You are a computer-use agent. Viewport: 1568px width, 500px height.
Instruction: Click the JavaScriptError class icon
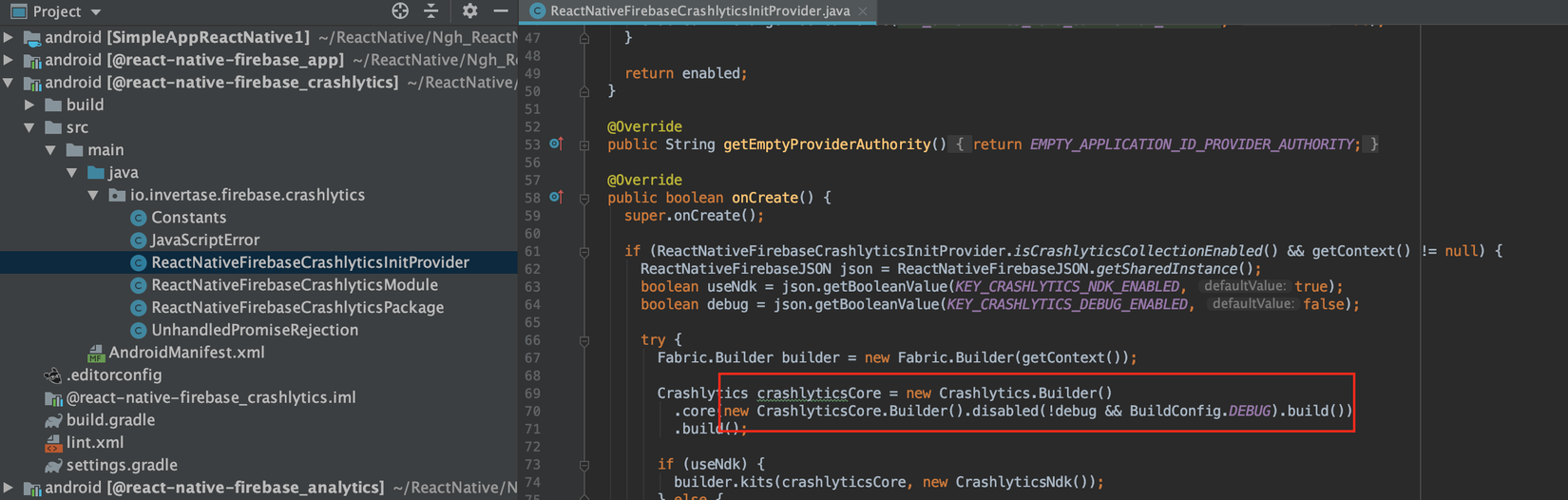click(139, 240)
